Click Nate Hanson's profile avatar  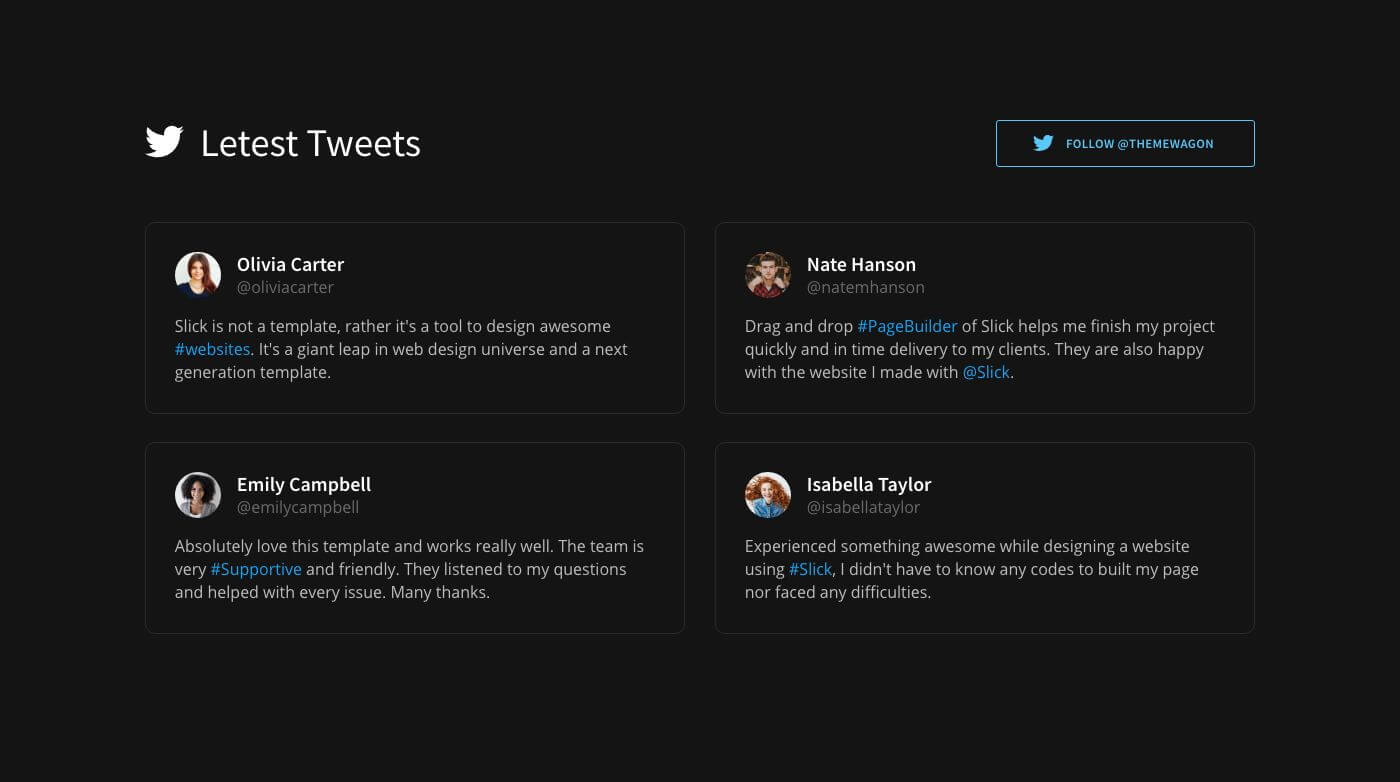768,275
